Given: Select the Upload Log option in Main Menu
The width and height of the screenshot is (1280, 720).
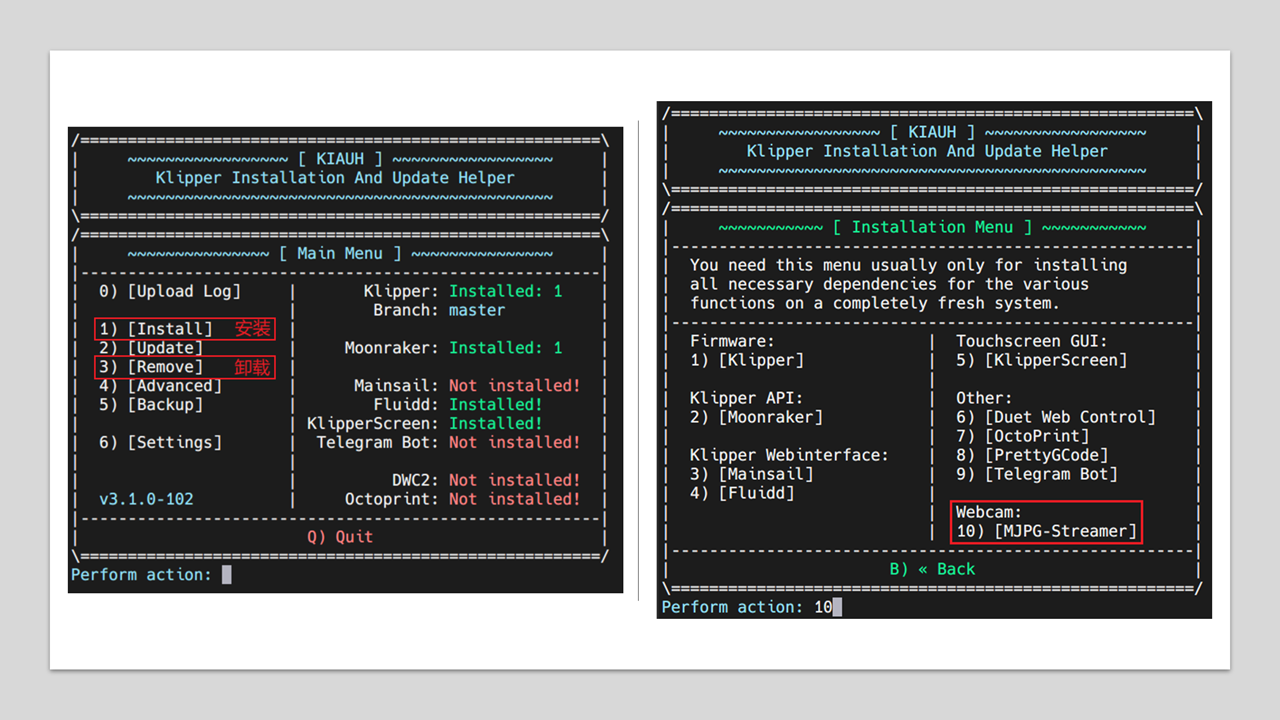Looking at the screenshot, I should click(x=170, y=291).
